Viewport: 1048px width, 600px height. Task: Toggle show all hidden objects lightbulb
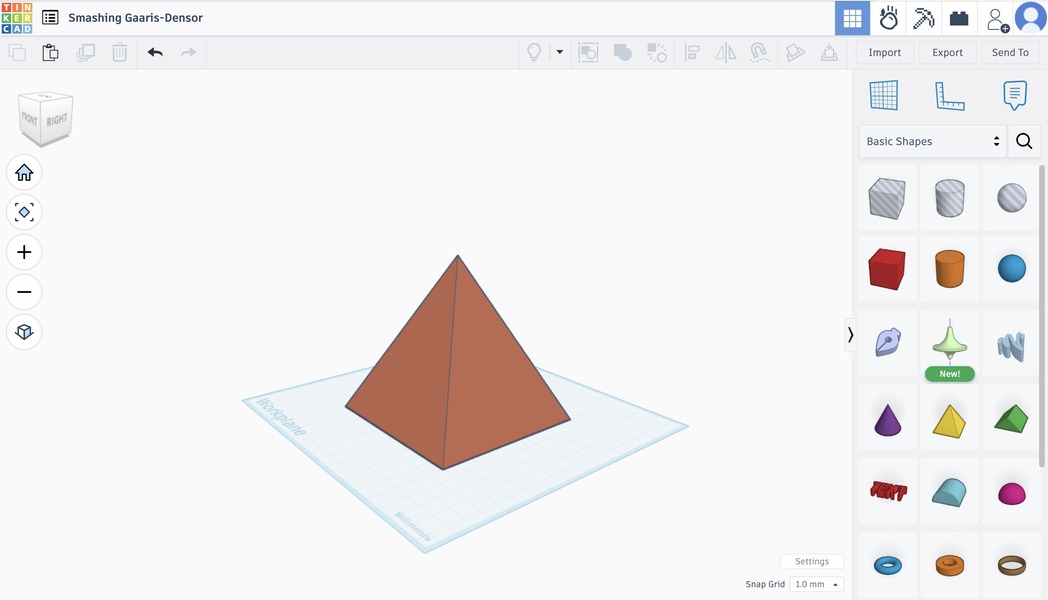(x=534, y=52)
